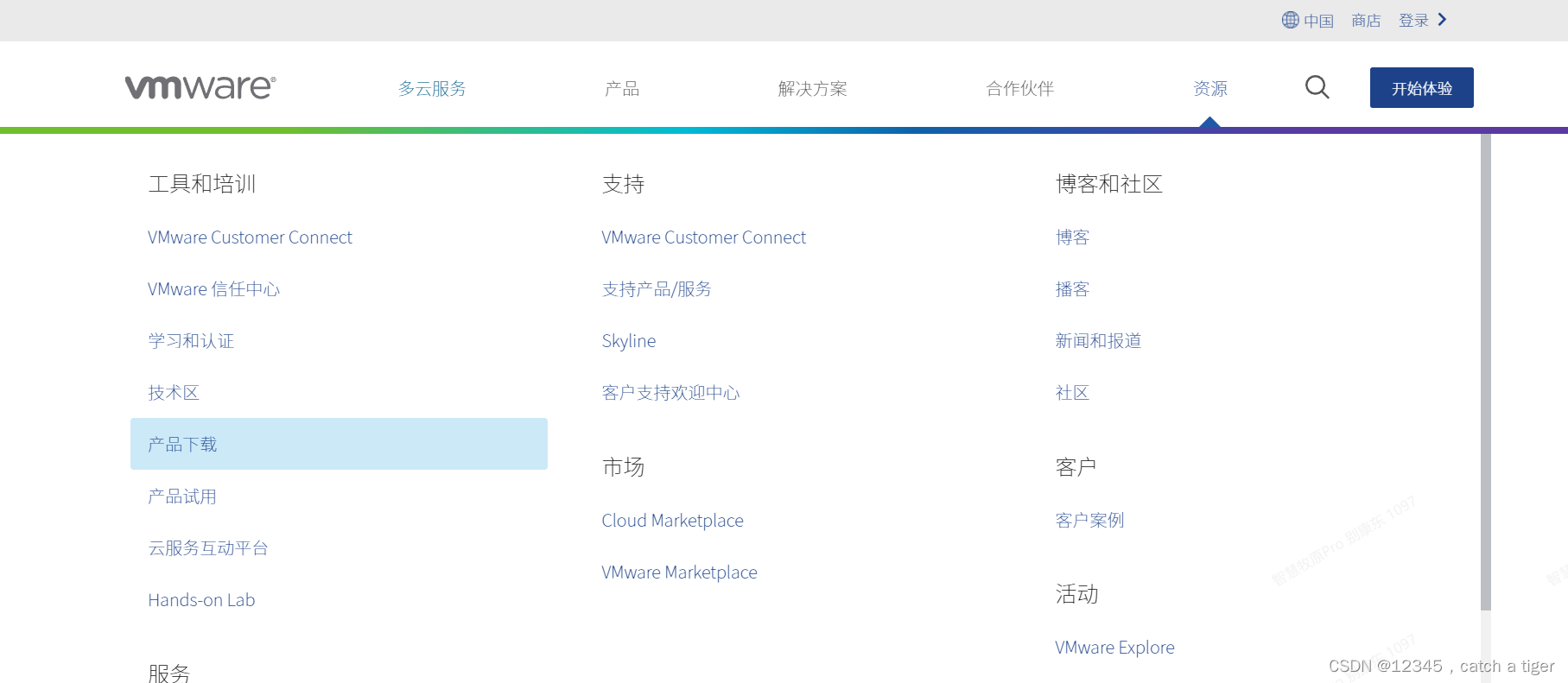The height and width of the screenshot is (683, 1568).
Task: Open the Skyline link
Action: pos(629,341)
